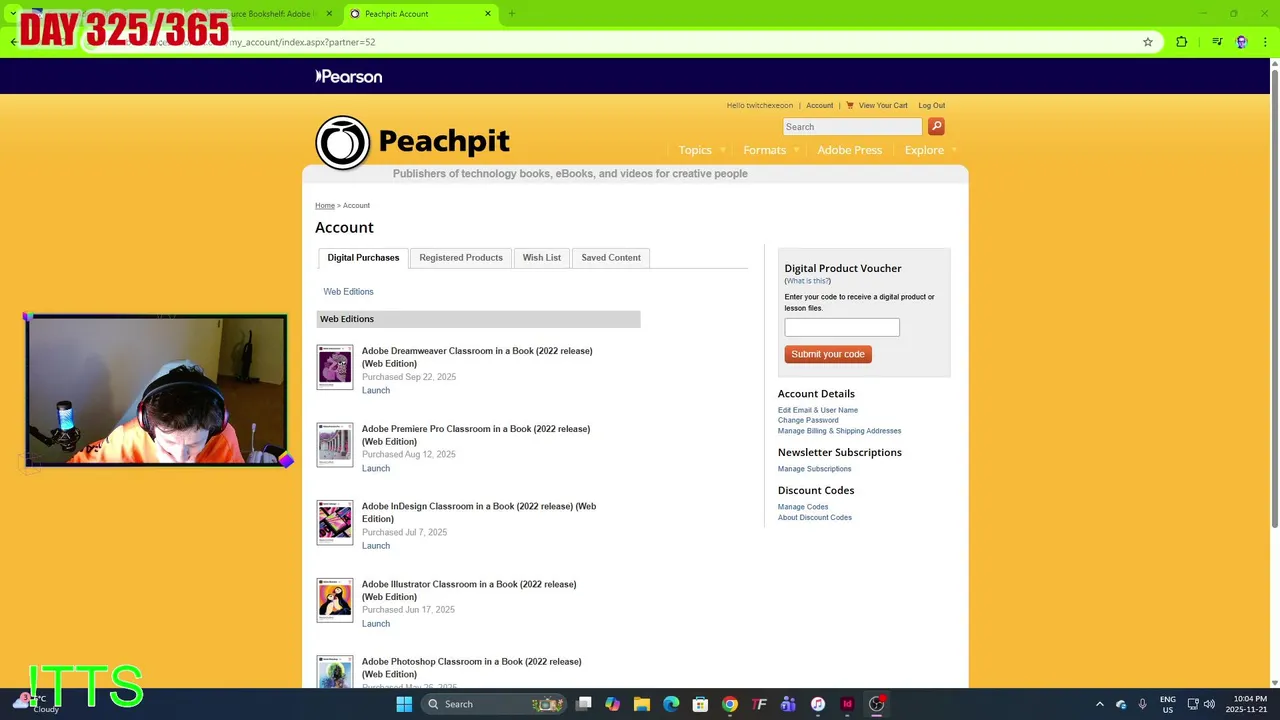Open the OBS Studio taskbar icon
Screen dimensions: 1280x720
pyautogui.click(x=877, y=704)
